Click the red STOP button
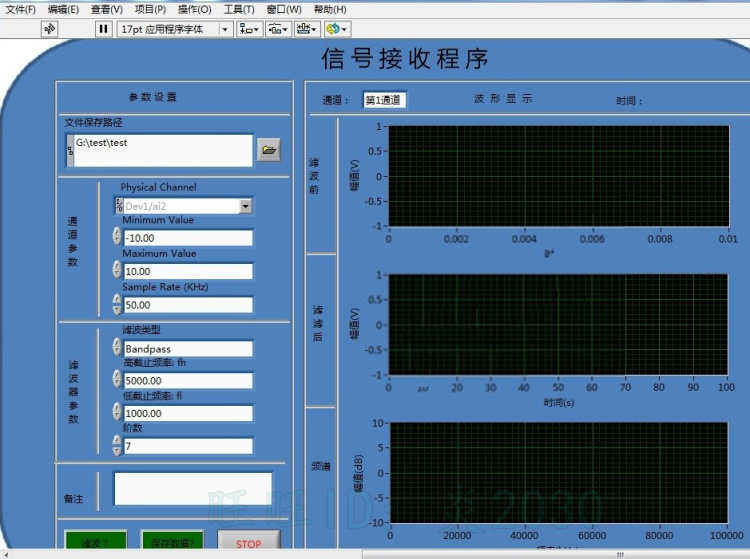Screen dimensions: 750x559 click(x=249, y=540)
